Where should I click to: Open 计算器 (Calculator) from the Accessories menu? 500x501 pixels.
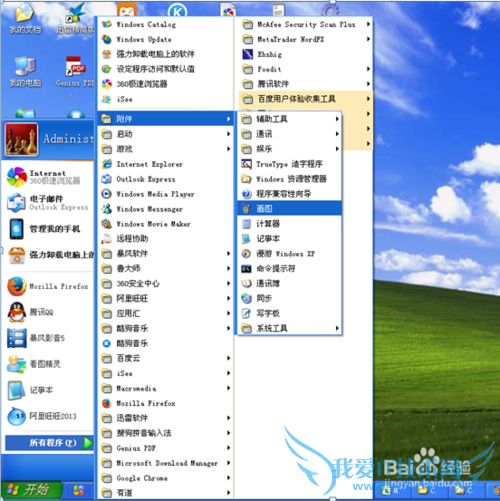click(289, 223)
